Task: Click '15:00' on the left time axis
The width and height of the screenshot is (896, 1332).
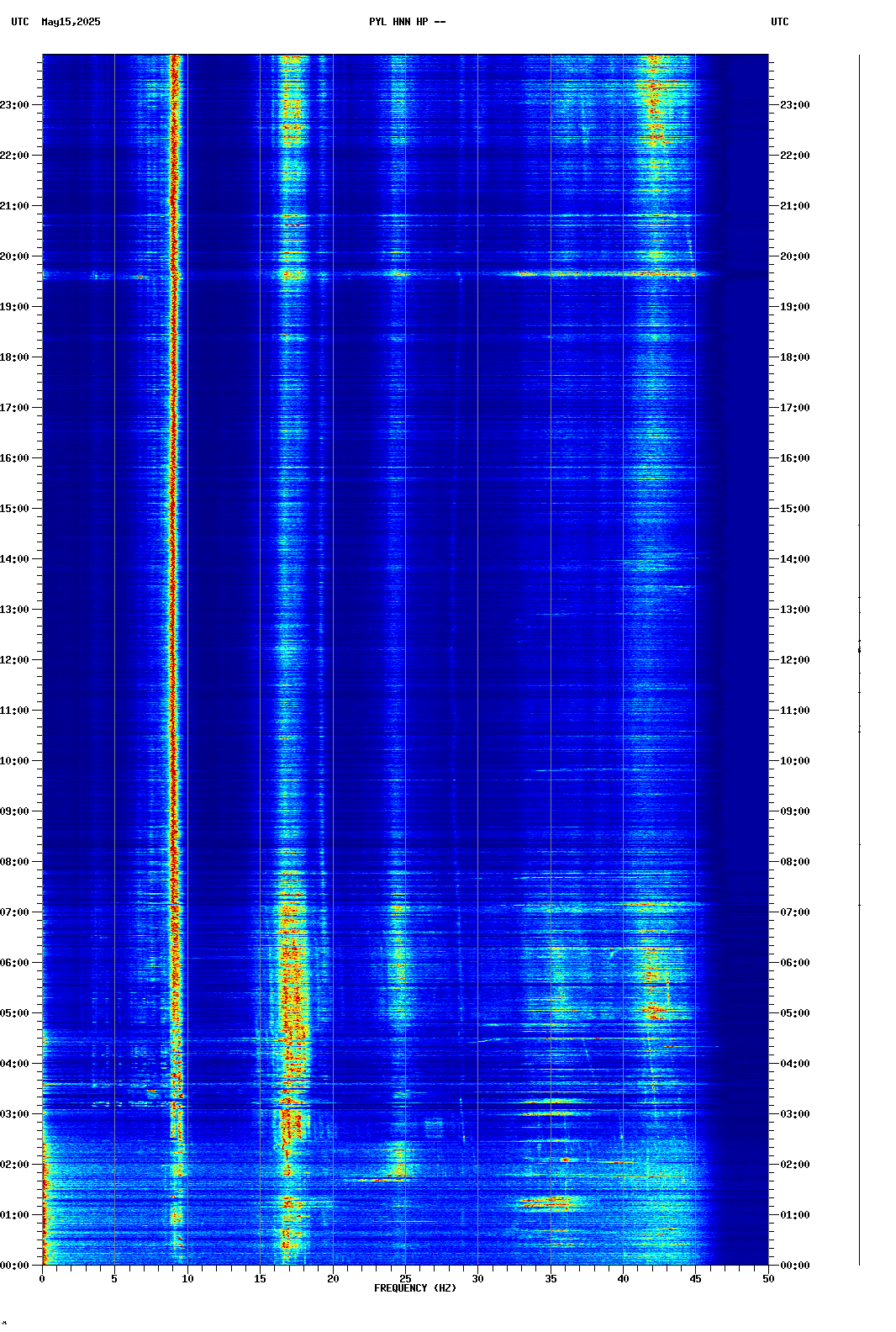Action: click(15, 509)
